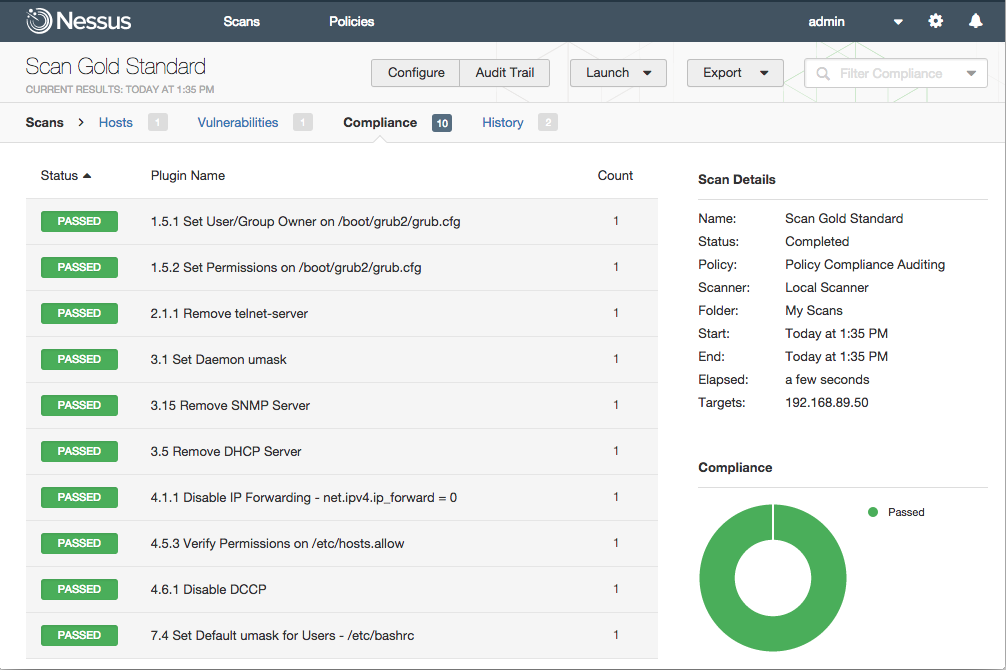Open the admin user dropdown arrow
This screenshot has width=1006, height=670.
(x=898, y=22)
